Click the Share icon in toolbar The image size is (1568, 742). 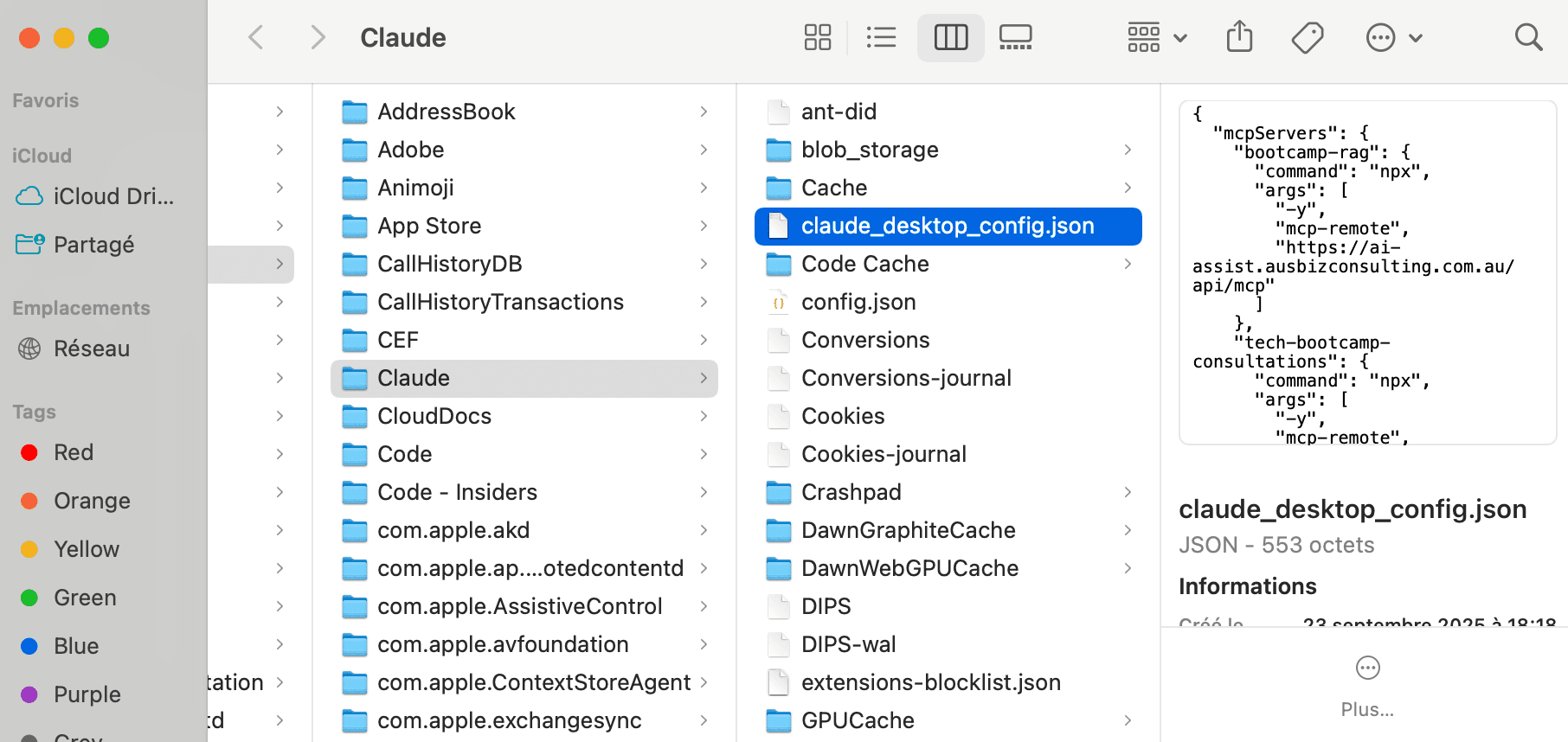[1239, 38]
